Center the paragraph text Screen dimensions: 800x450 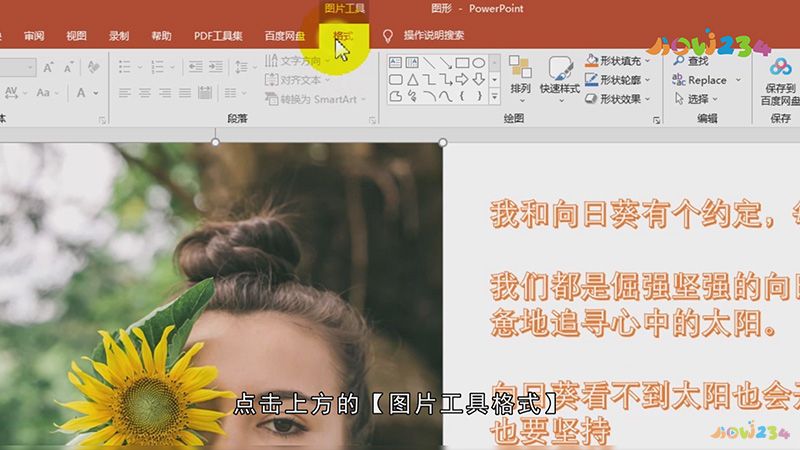(145, 93)
